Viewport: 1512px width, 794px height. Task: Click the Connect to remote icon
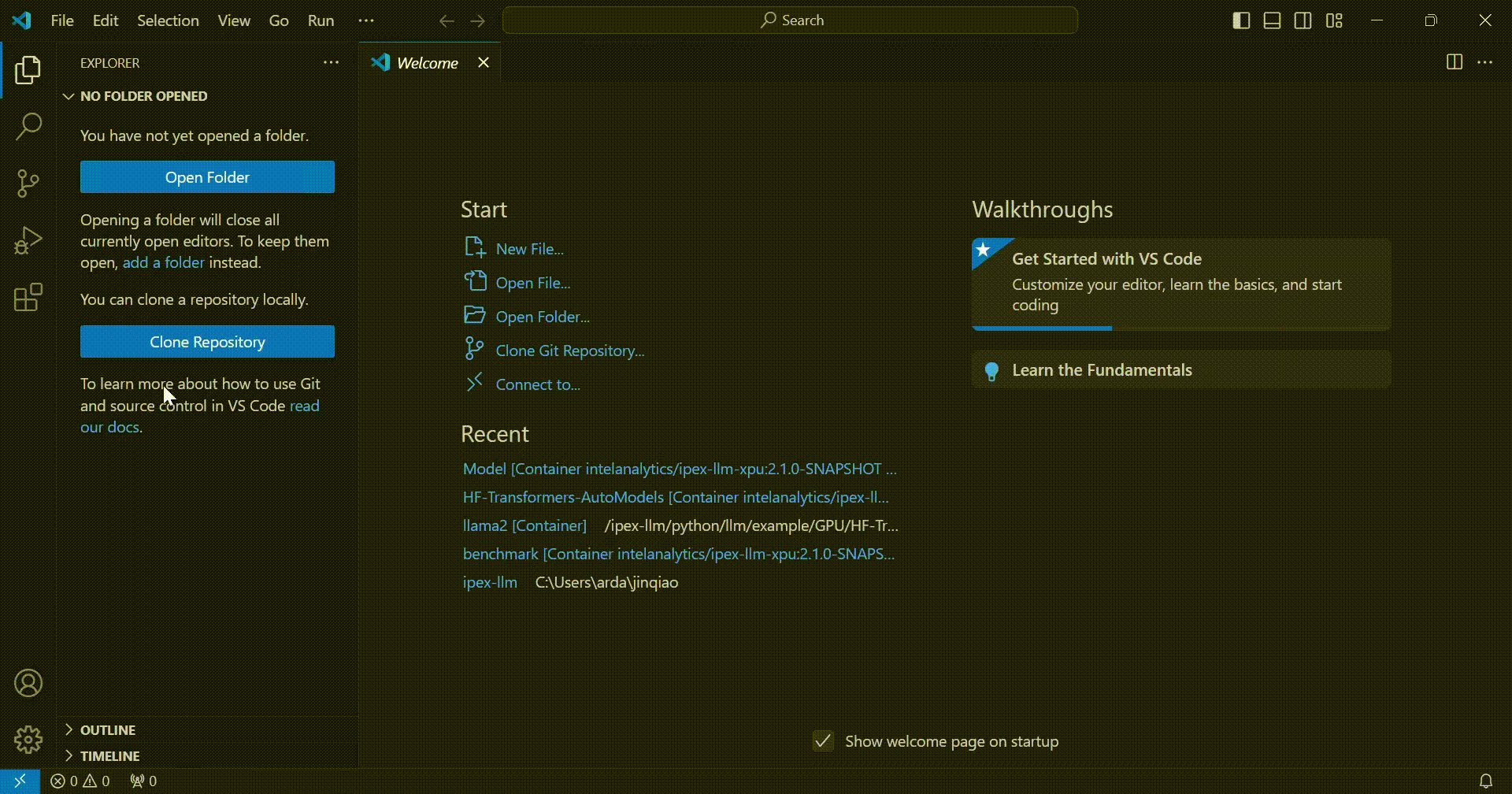(x=474, y=383)
